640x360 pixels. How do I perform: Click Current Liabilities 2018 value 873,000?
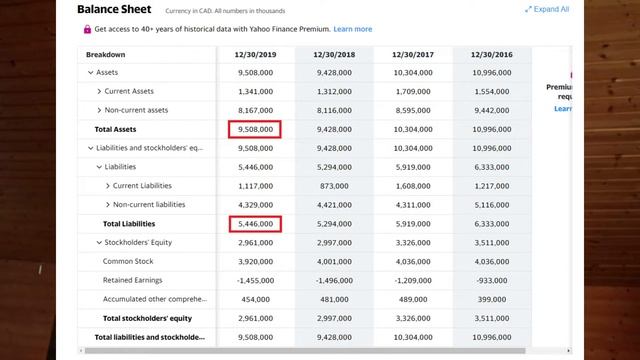pos(334,186)
